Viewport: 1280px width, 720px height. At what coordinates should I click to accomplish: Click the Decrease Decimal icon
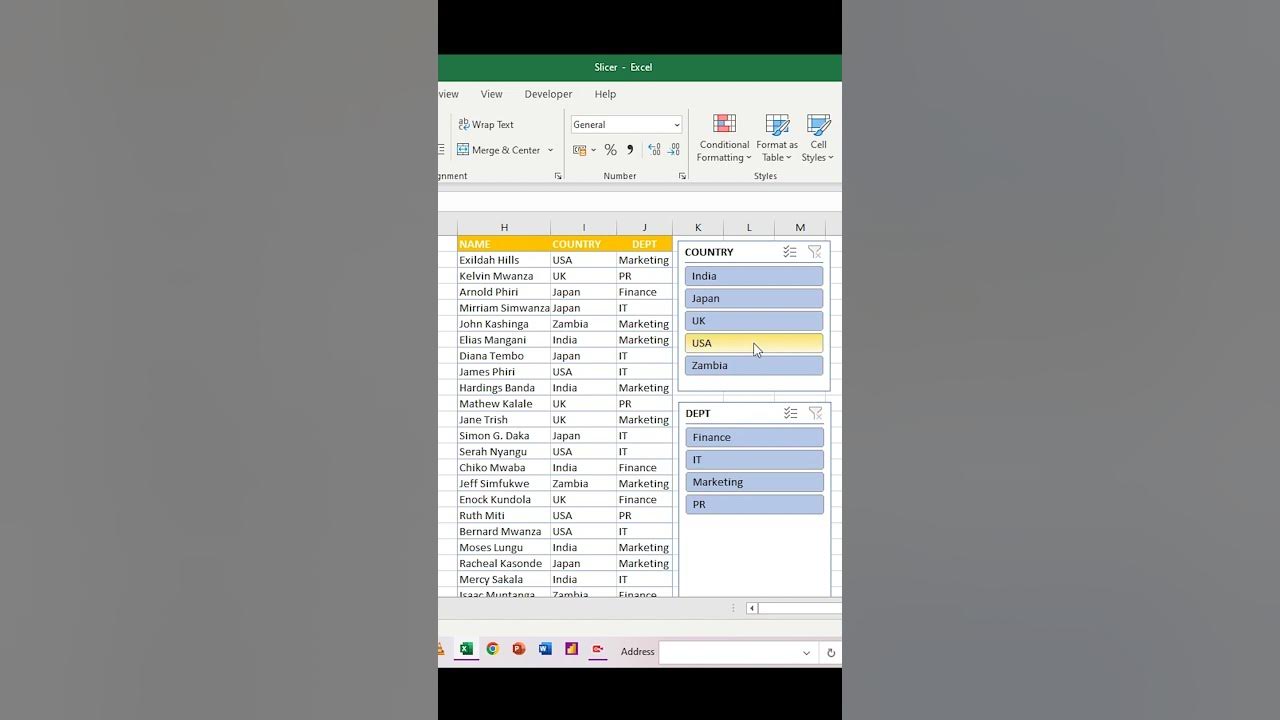tap(674, 150)
